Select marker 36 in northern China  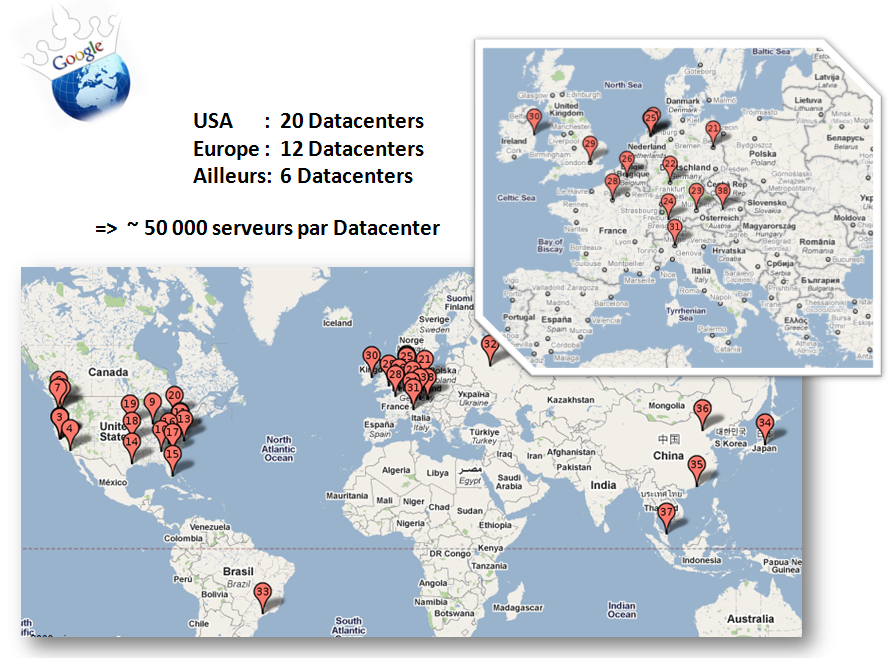(x=702, y=409)
